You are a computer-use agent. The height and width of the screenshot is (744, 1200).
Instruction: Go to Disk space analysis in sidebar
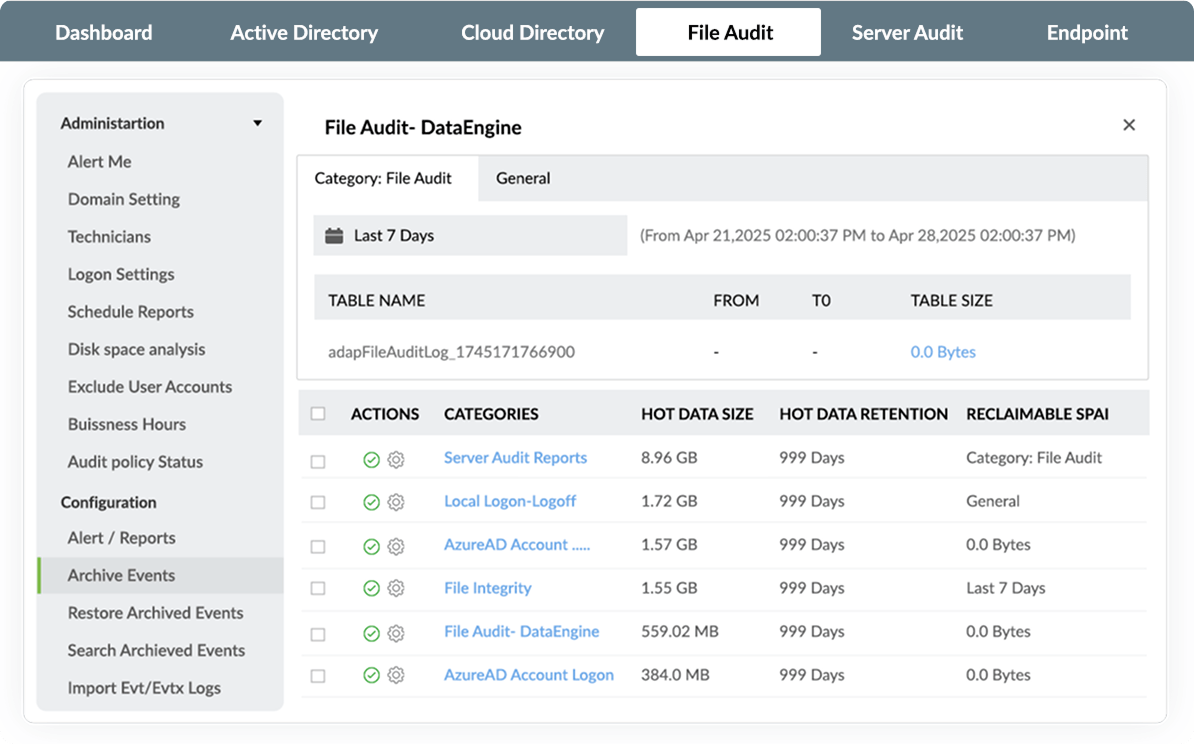coord(136,349)
